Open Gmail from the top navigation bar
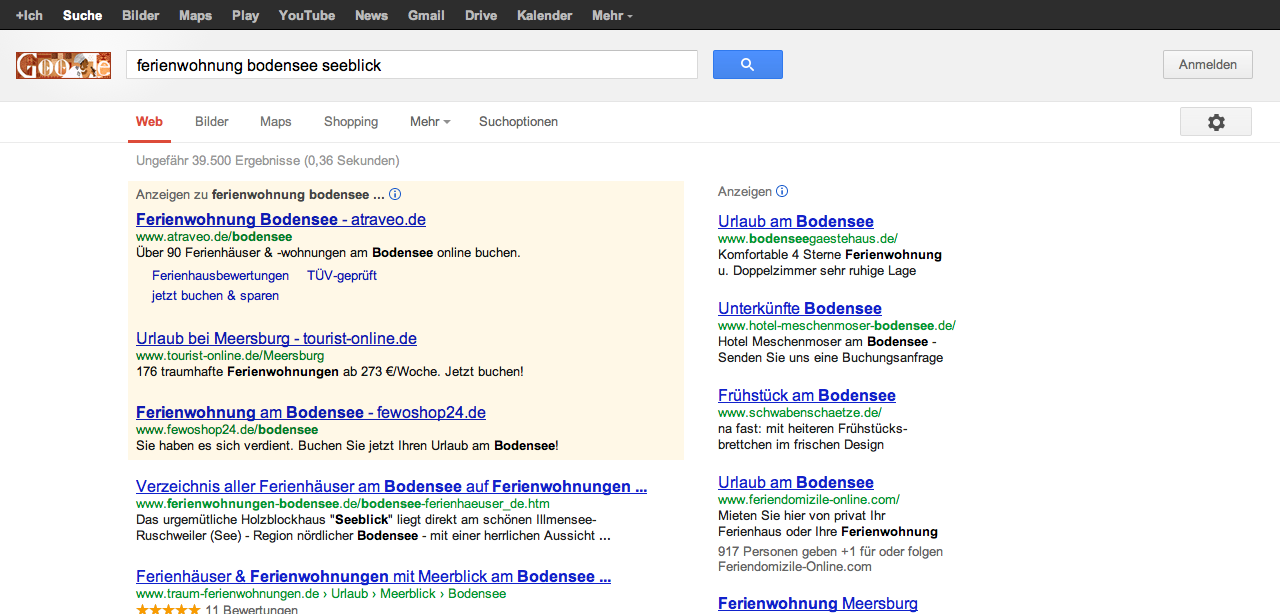Image resolution: width=1280 pixels, height=614 pixels. coord(426,15)
